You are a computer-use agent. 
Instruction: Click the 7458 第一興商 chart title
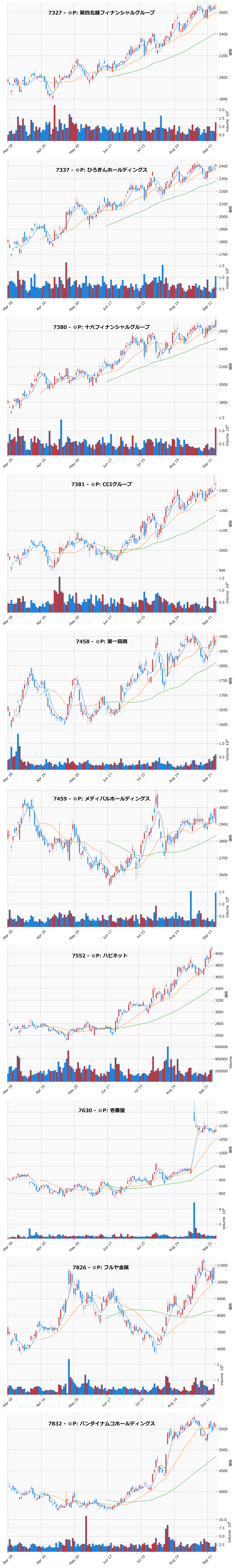tap(101, 641)
